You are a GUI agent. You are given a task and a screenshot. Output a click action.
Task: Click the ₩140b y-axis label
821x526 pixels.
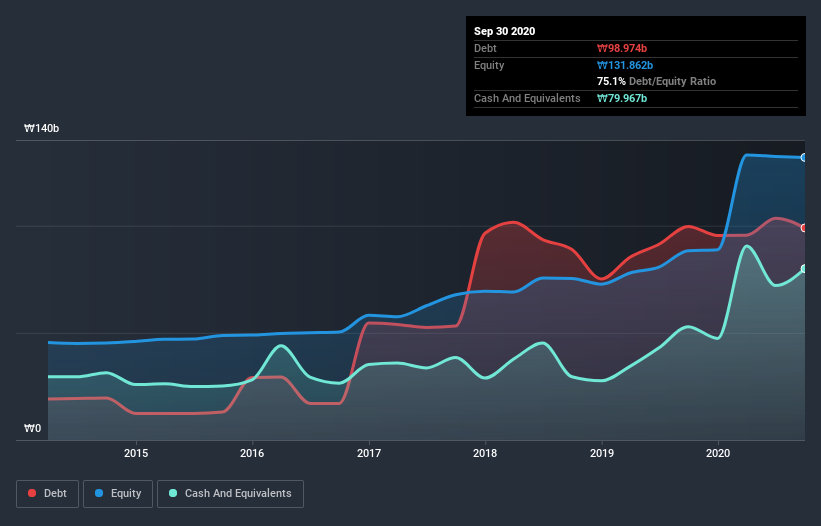(x=42, y=128)
